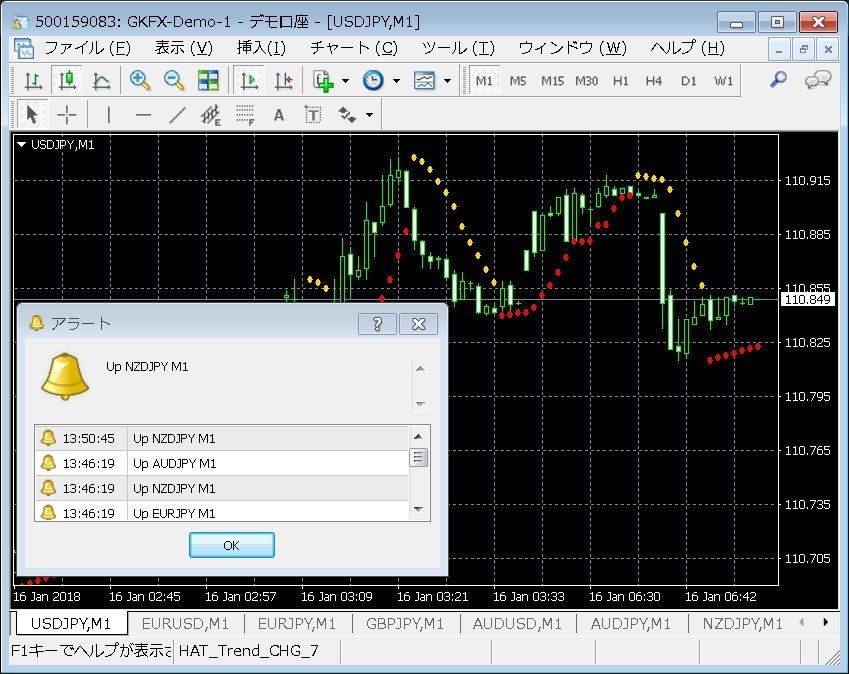Open the ツール (T) menu
Image resolution: width=849 pixels, height=674 pixels.
458,48
